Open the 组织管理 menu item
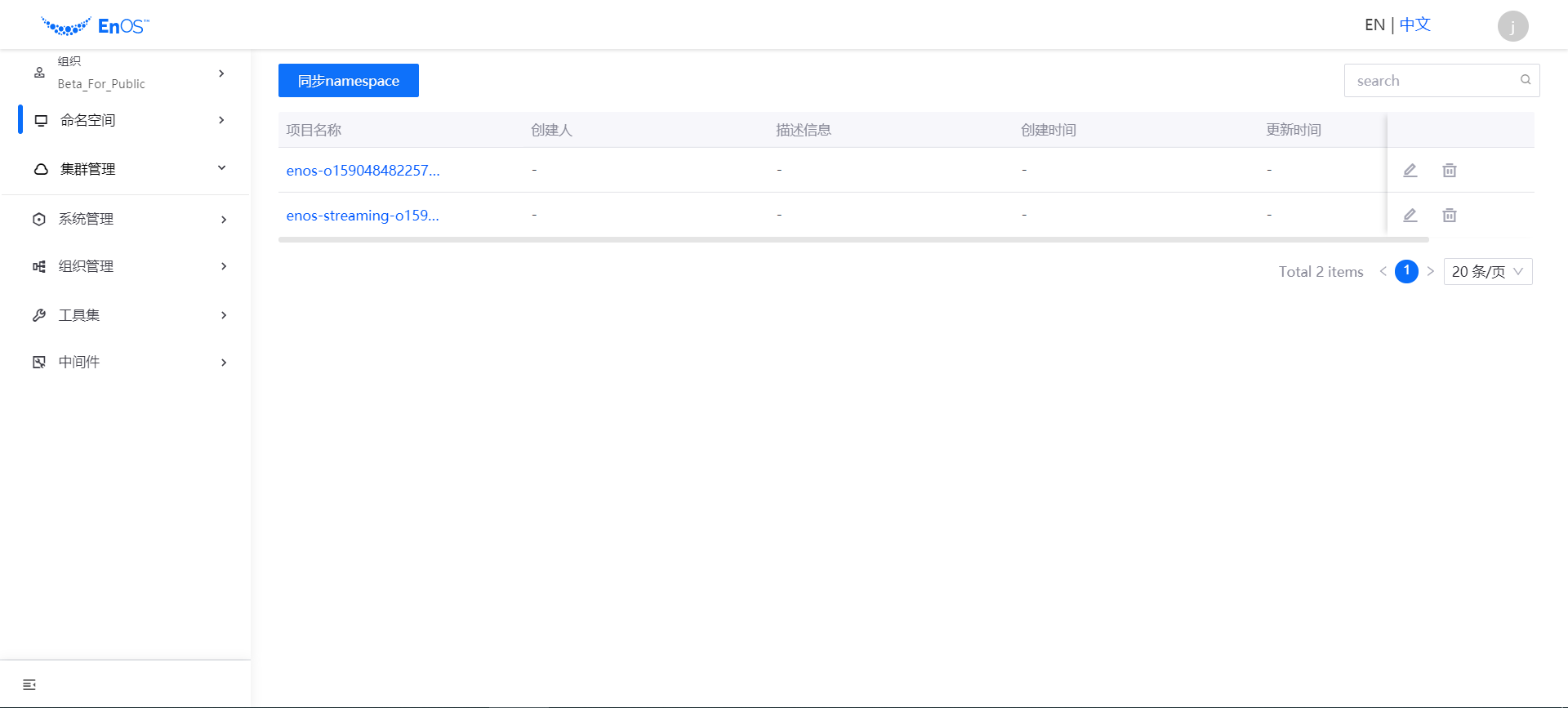The image size is (1568, 708). (x=126, y=266)
